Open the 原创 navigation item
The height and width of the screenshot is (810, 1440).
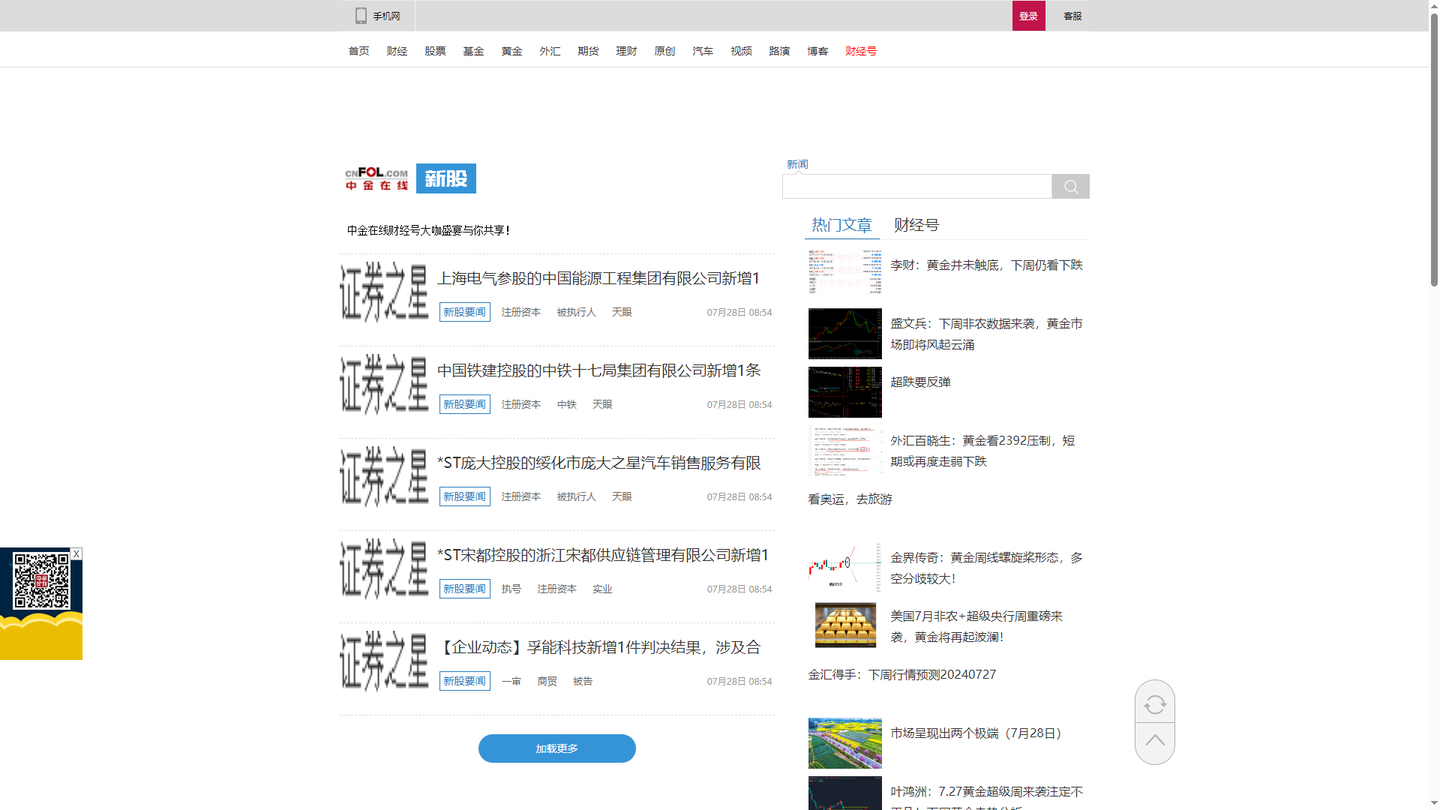point(664,51)
